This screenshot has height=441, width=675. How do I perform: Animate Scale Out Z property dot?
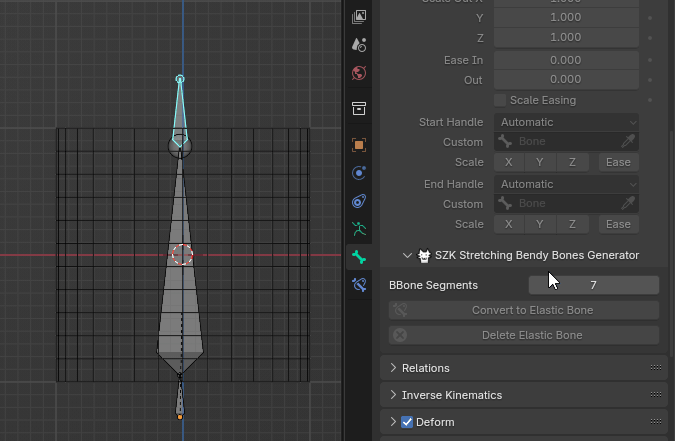pyautogui.click(x=650, y=38)
